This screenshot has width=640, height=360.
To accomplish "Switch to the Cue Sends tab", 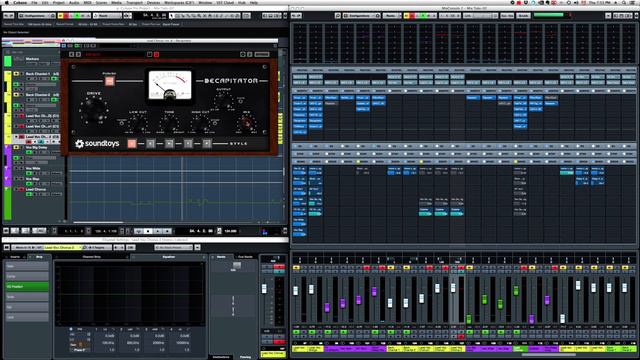I will (245, 257).
